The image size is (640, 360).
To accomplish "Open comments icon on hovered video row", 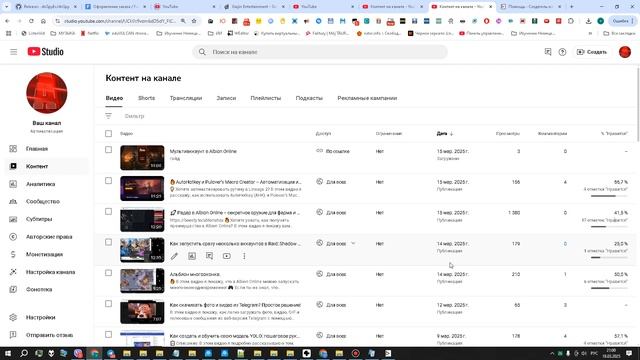I will tap(209, 256).
